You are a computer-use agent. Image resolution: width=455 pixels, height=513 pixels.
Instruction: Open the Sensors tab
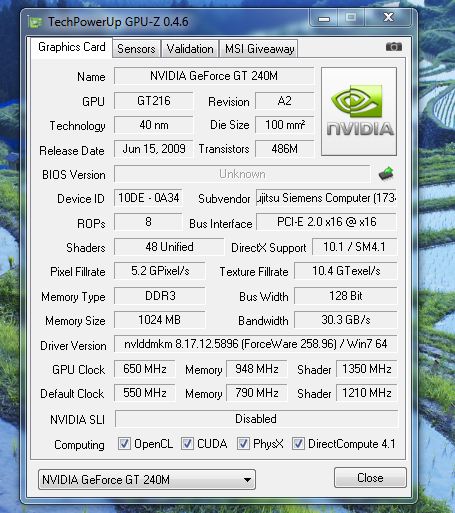[136, 49]
